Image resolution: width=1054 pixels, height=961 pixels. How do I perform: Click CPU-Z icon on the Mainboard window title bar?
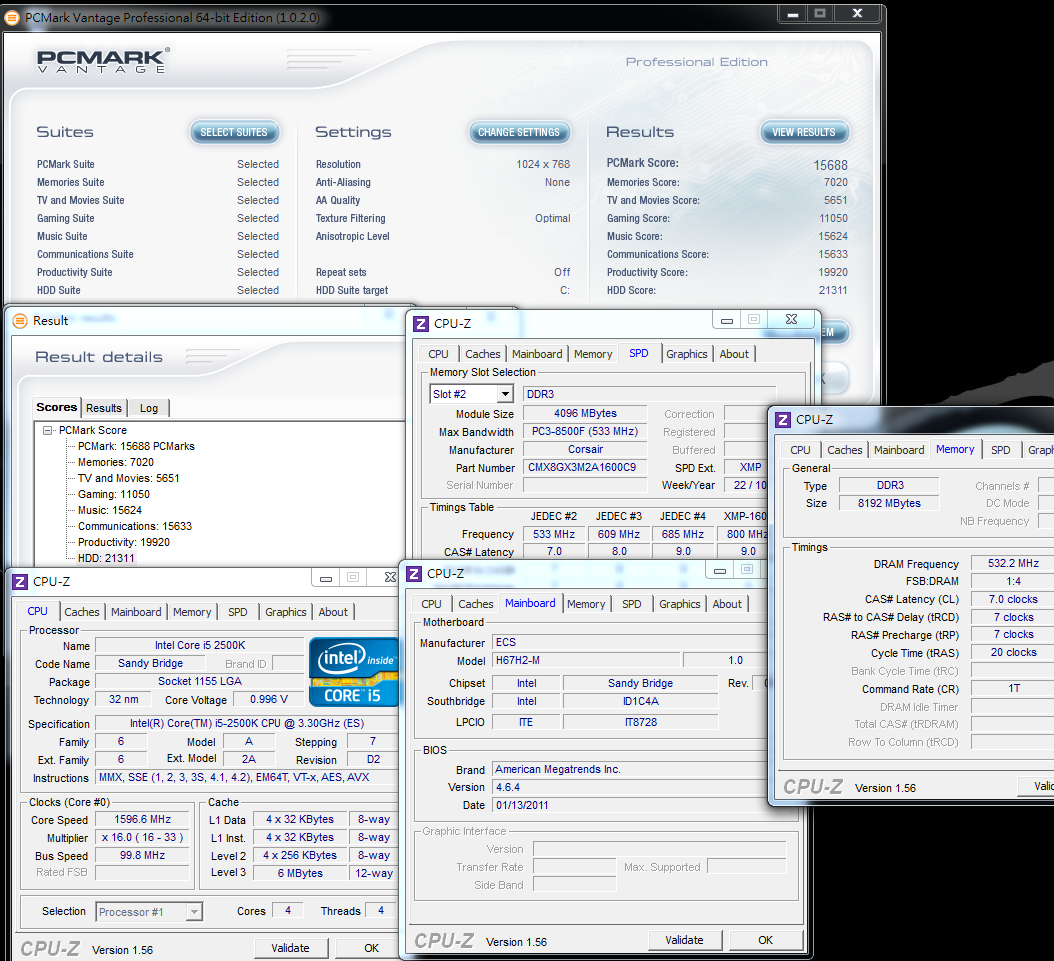tap(414, 573)
